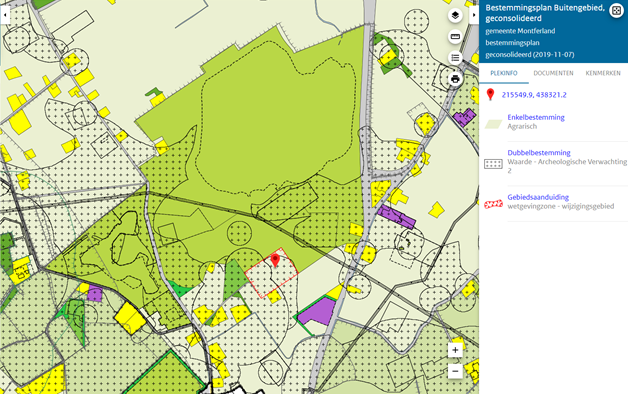
Task: Open the Dubbelbestemming link
Action: pos(539,153)
